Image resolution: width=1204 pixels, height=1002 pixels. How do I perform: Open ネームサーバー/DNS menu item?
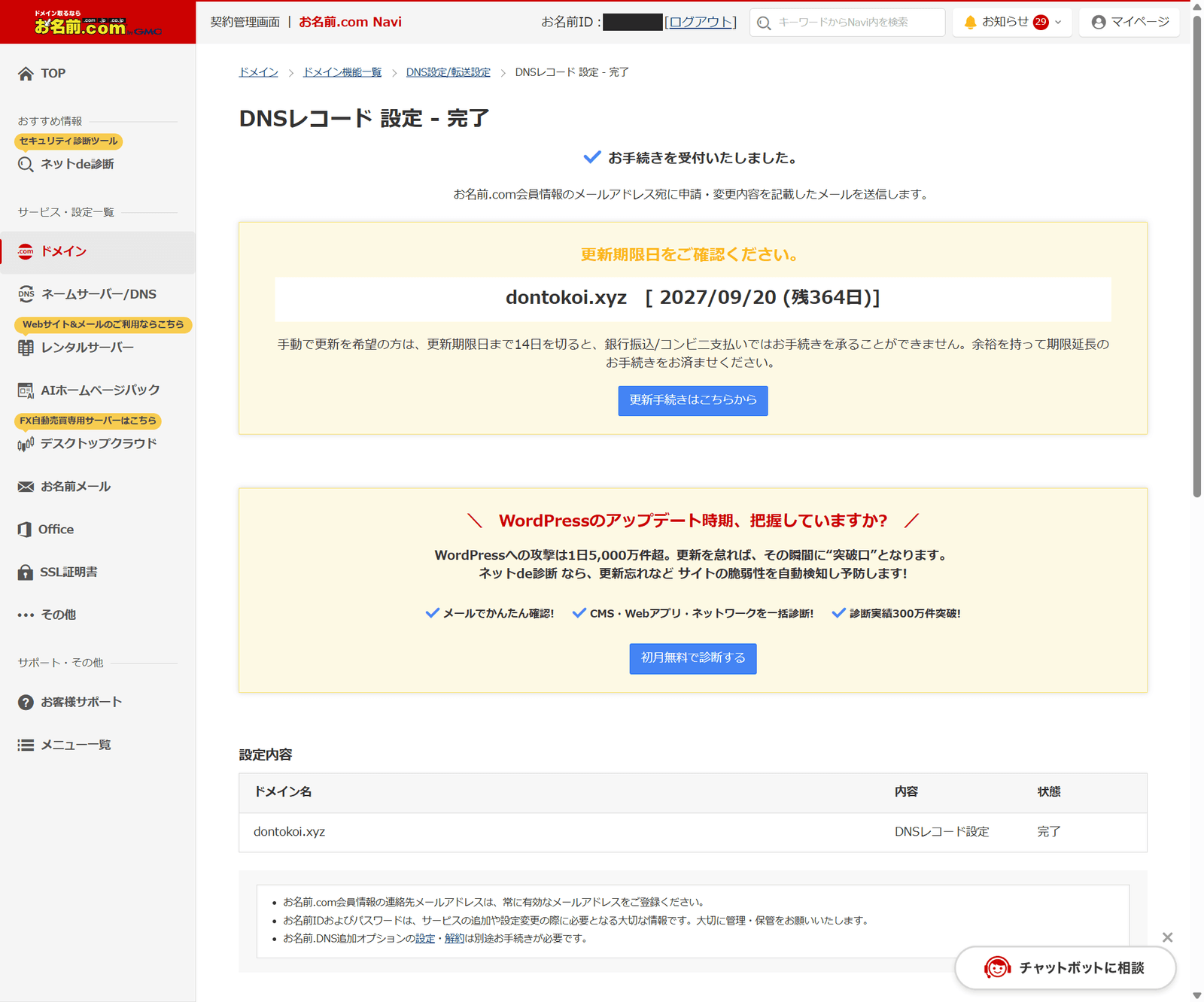[98, 294]
